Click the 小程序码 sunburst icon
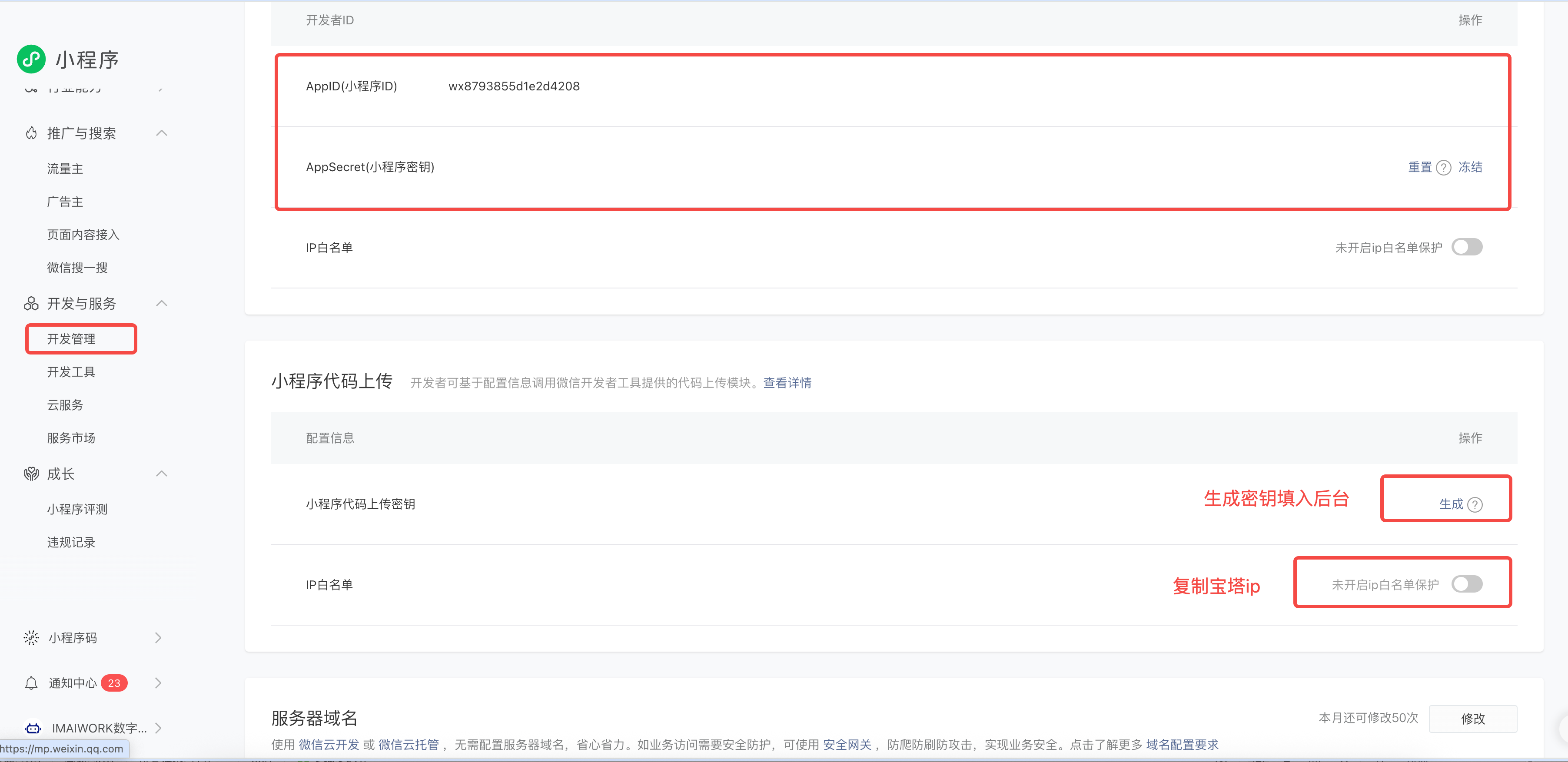1568x762 pixels. pyautogui.click(x=31, y=637)
